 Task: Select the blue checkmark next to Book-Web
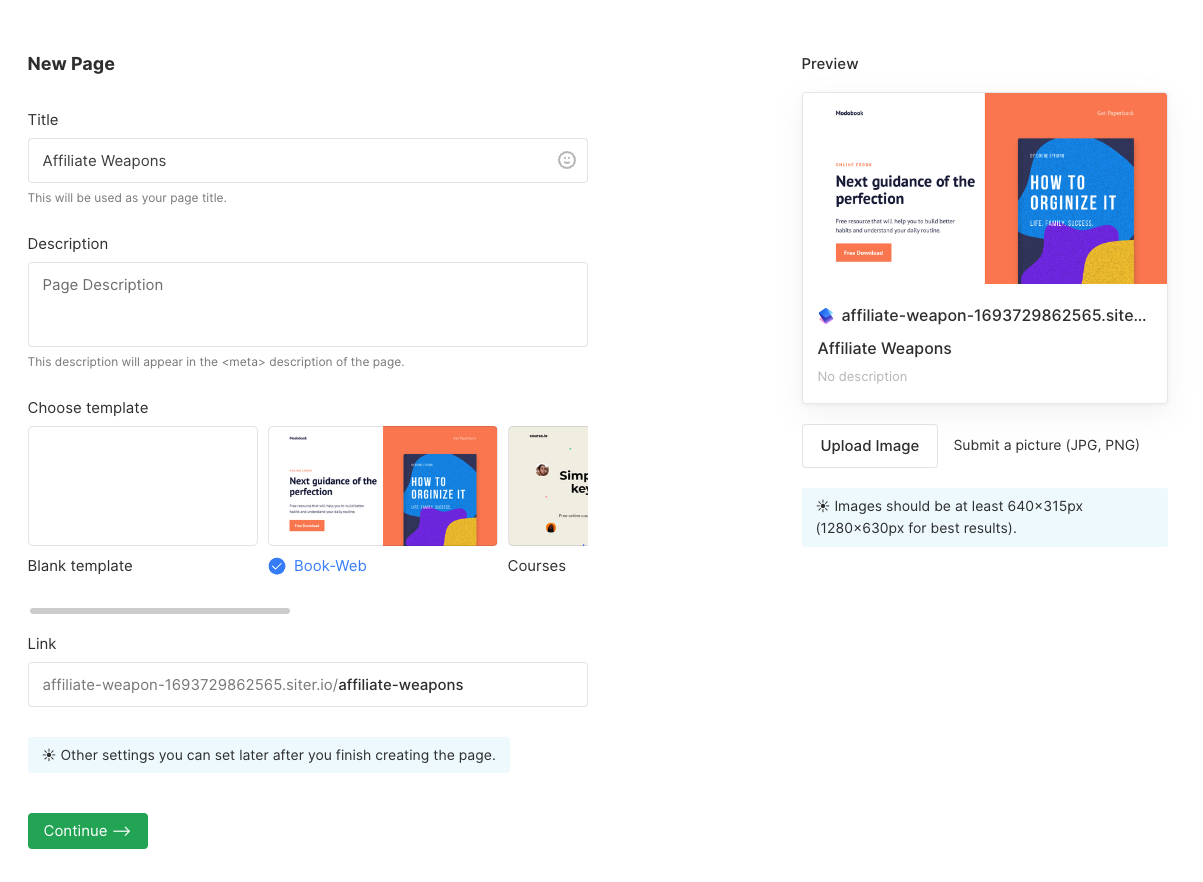(277, 566)
